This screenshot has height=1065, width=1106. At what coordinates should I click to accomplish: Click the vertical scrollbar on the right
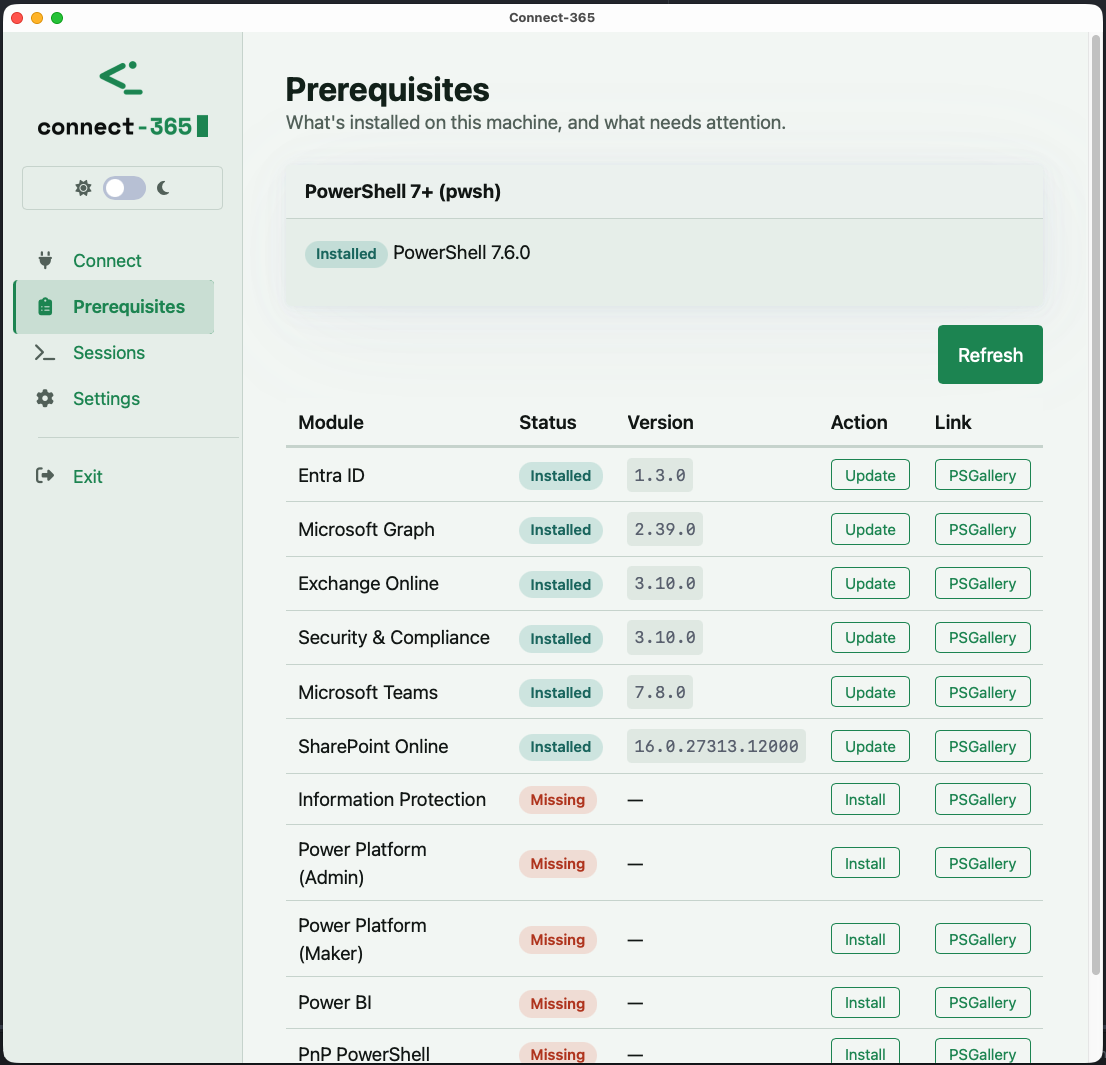1096,504
